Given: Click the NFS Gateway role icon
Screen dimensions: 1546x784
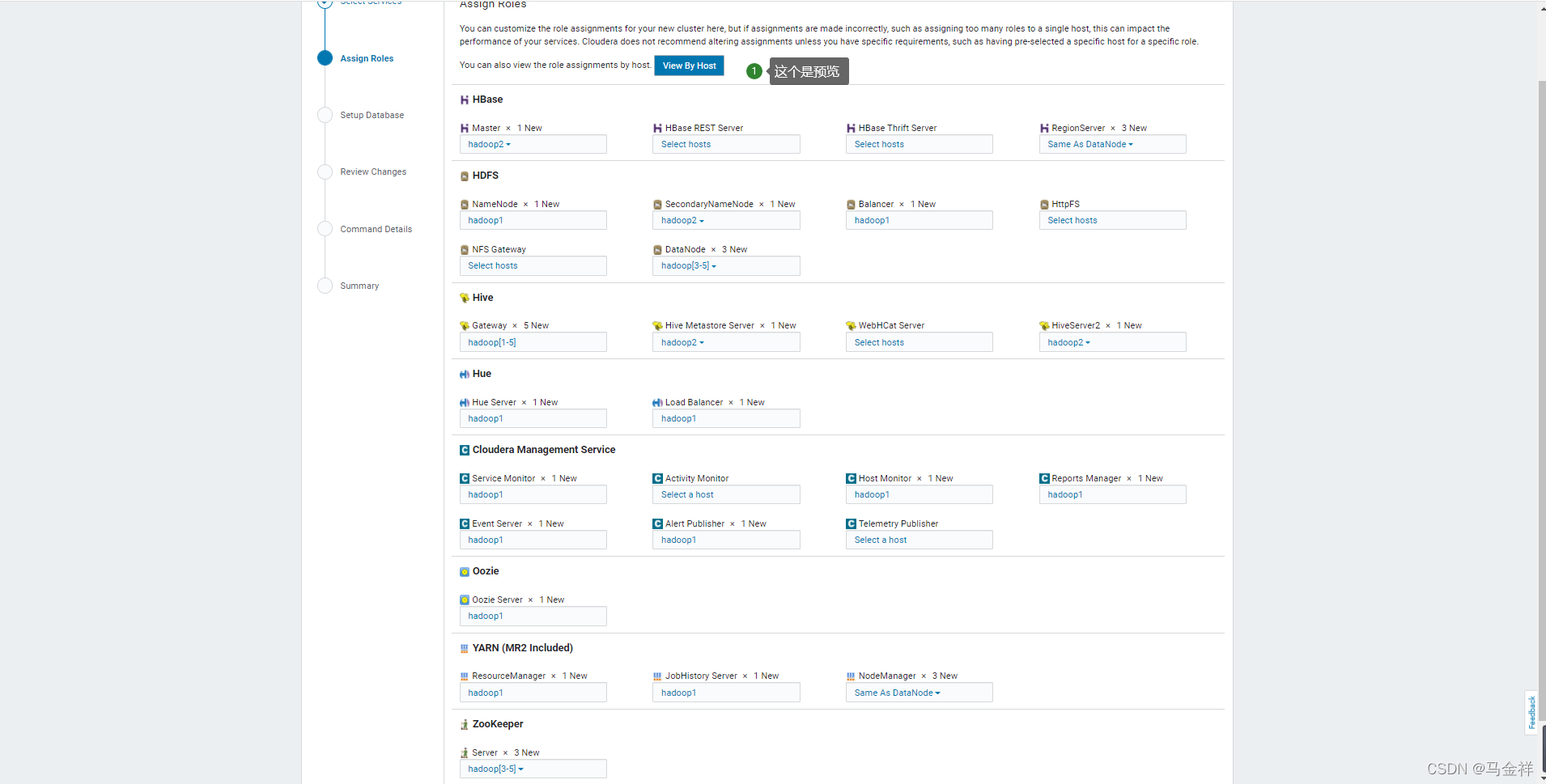Looking at the screenshot, I should (x=465, y=250).
